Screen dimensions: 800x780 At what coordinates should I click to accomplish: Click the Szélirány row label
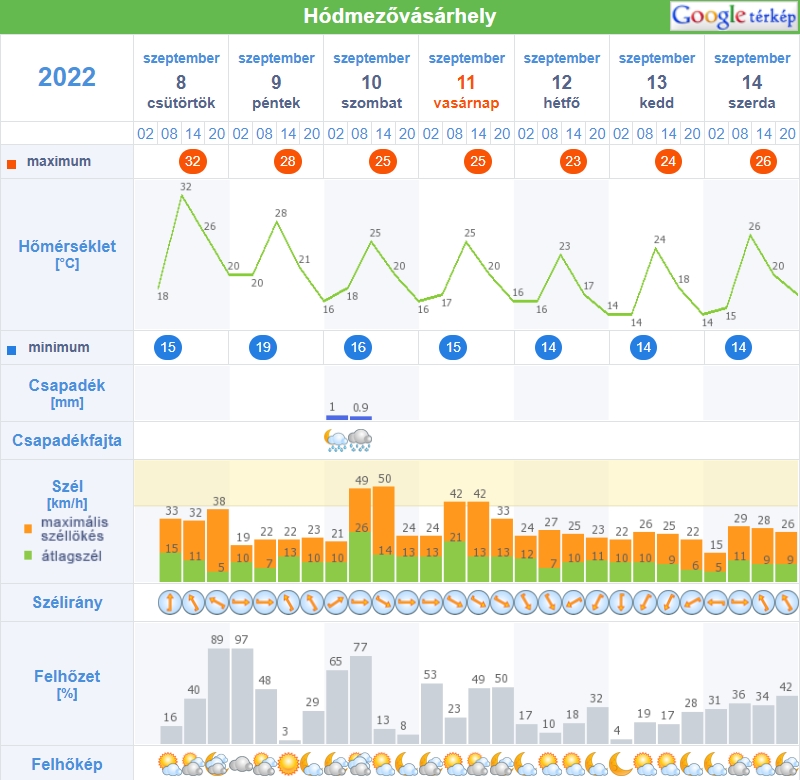[67, 602]
